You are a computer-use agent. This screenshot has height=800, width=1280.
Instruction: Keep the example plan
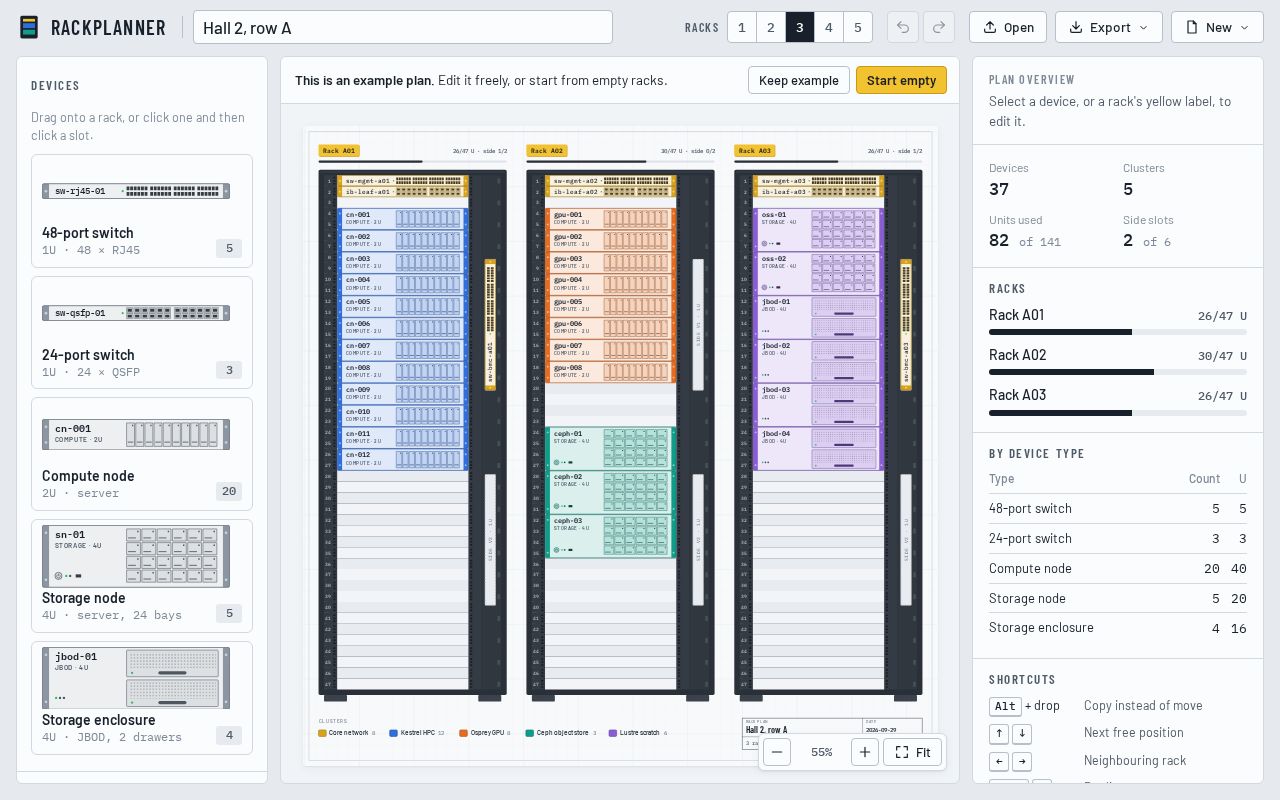point(799,80)
